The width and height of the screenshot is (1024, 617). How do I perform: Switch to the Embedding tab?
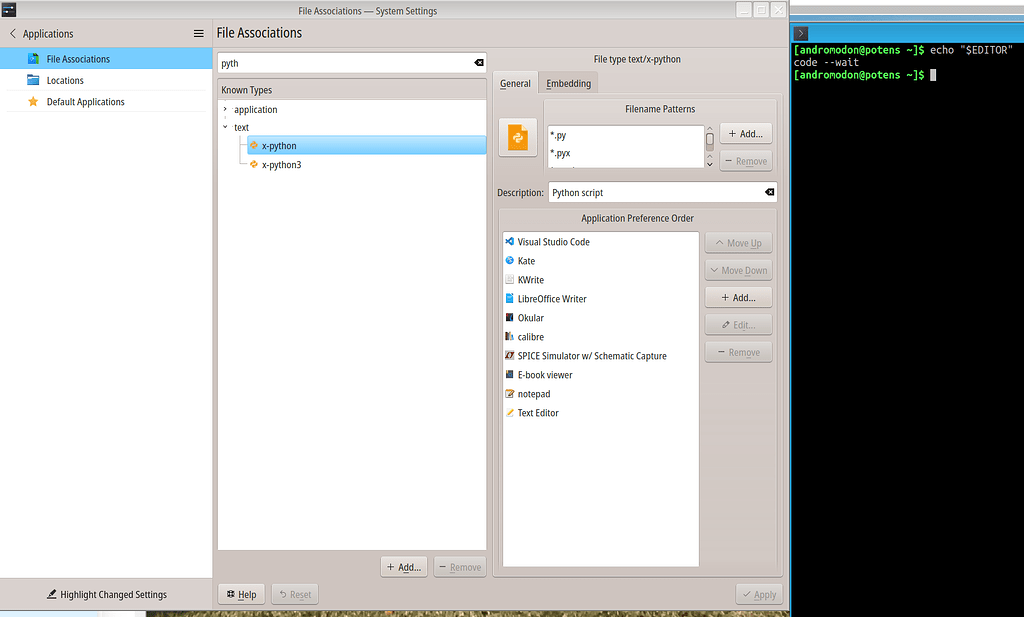pos(568,83)
